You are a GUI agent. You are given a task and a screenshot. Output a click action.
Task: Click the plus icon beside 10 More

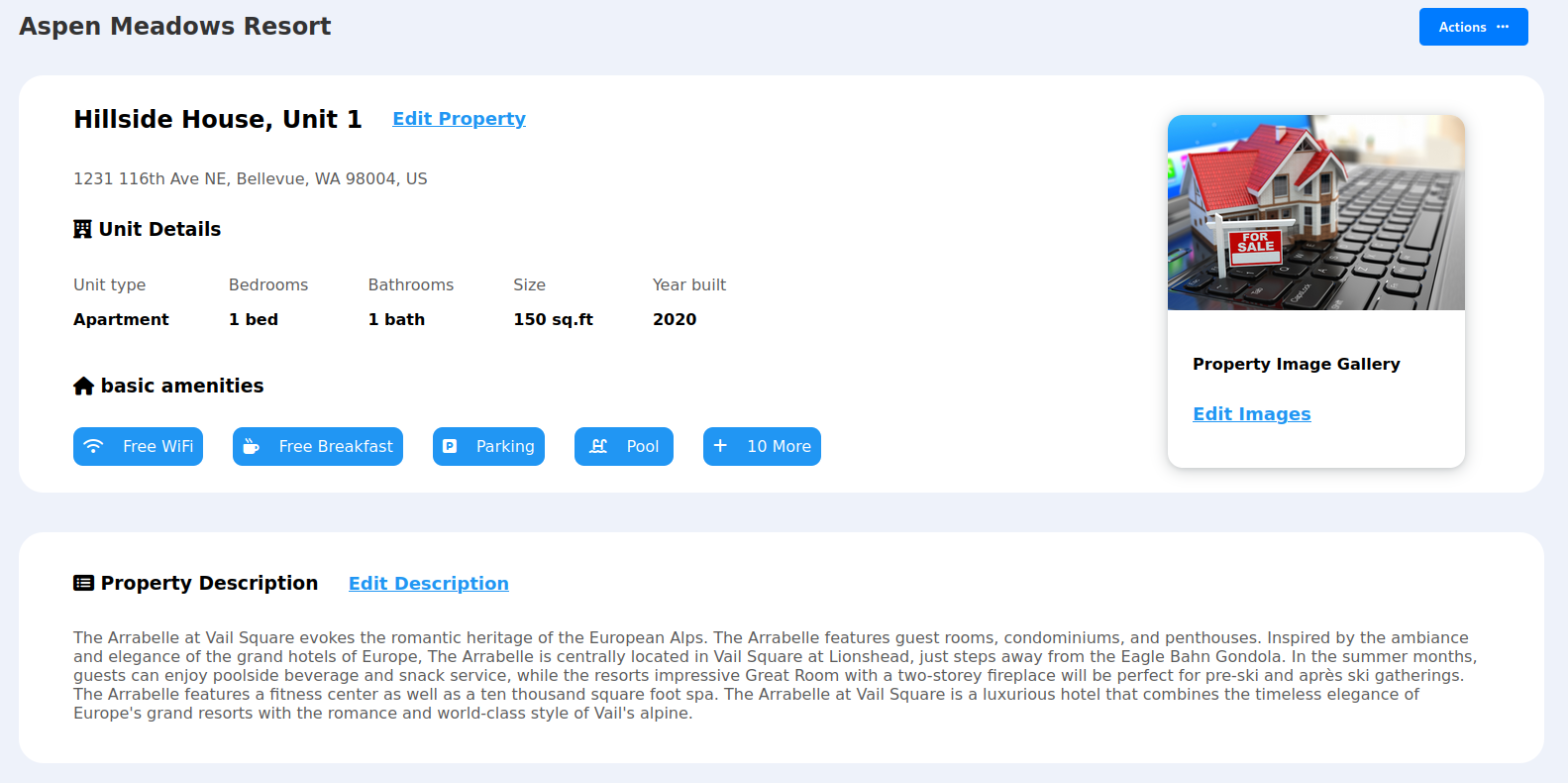(720, 446)
